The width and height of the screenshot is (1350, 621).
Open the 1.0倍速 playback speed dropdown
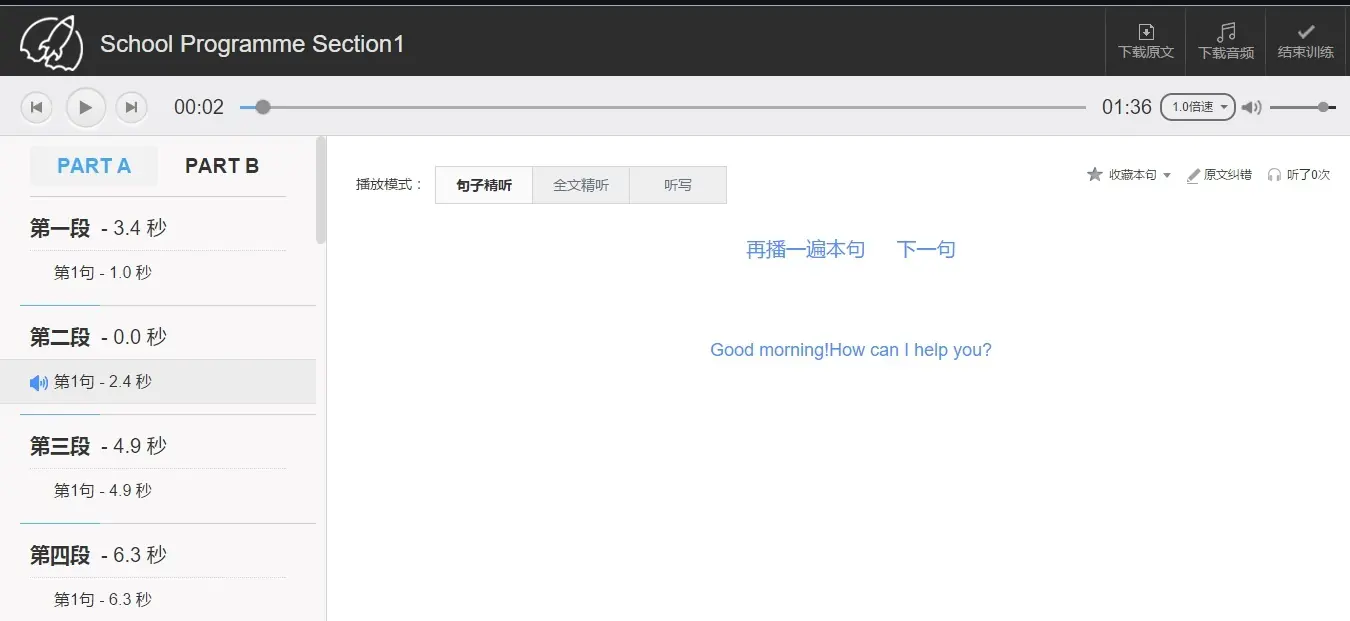(x=1198, y=107)
